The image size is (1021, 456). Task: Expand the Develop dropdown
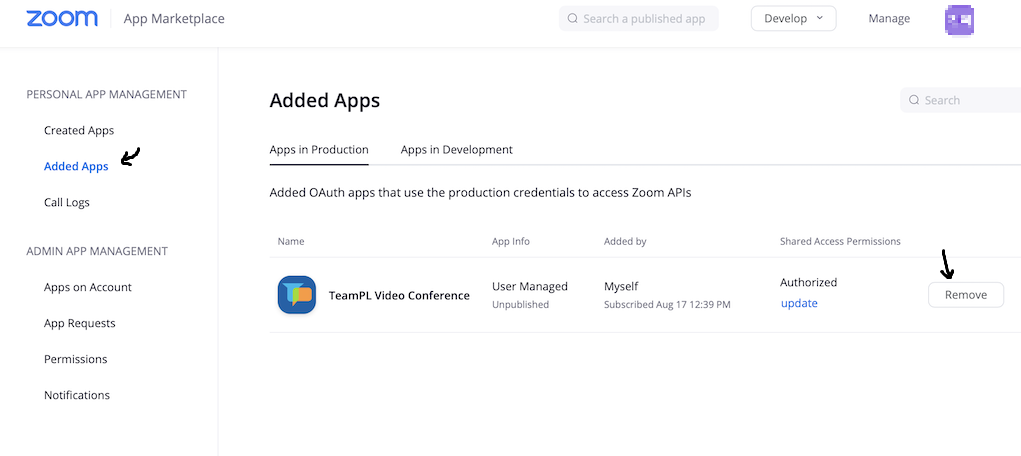pos(793,19)
